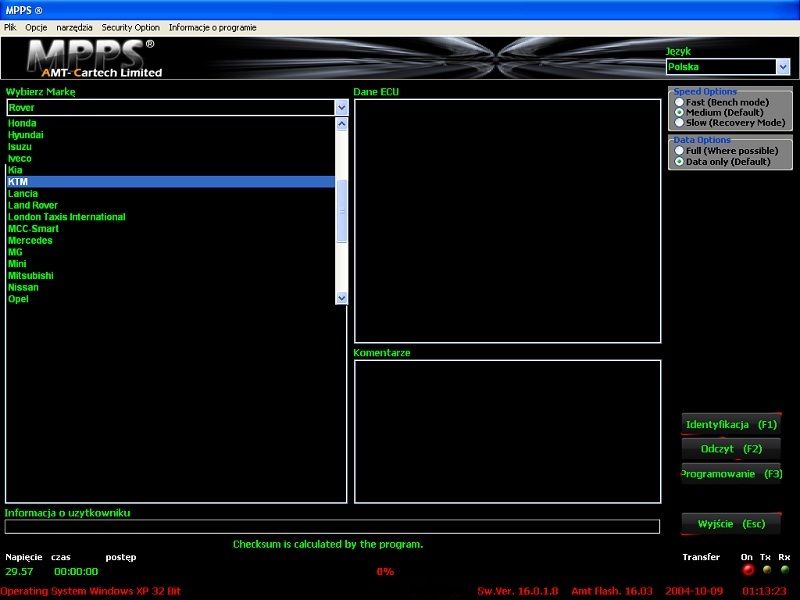Open the Wybierz Markę brand dropdown
Screen dimensions: 800x600
[341, 107]
